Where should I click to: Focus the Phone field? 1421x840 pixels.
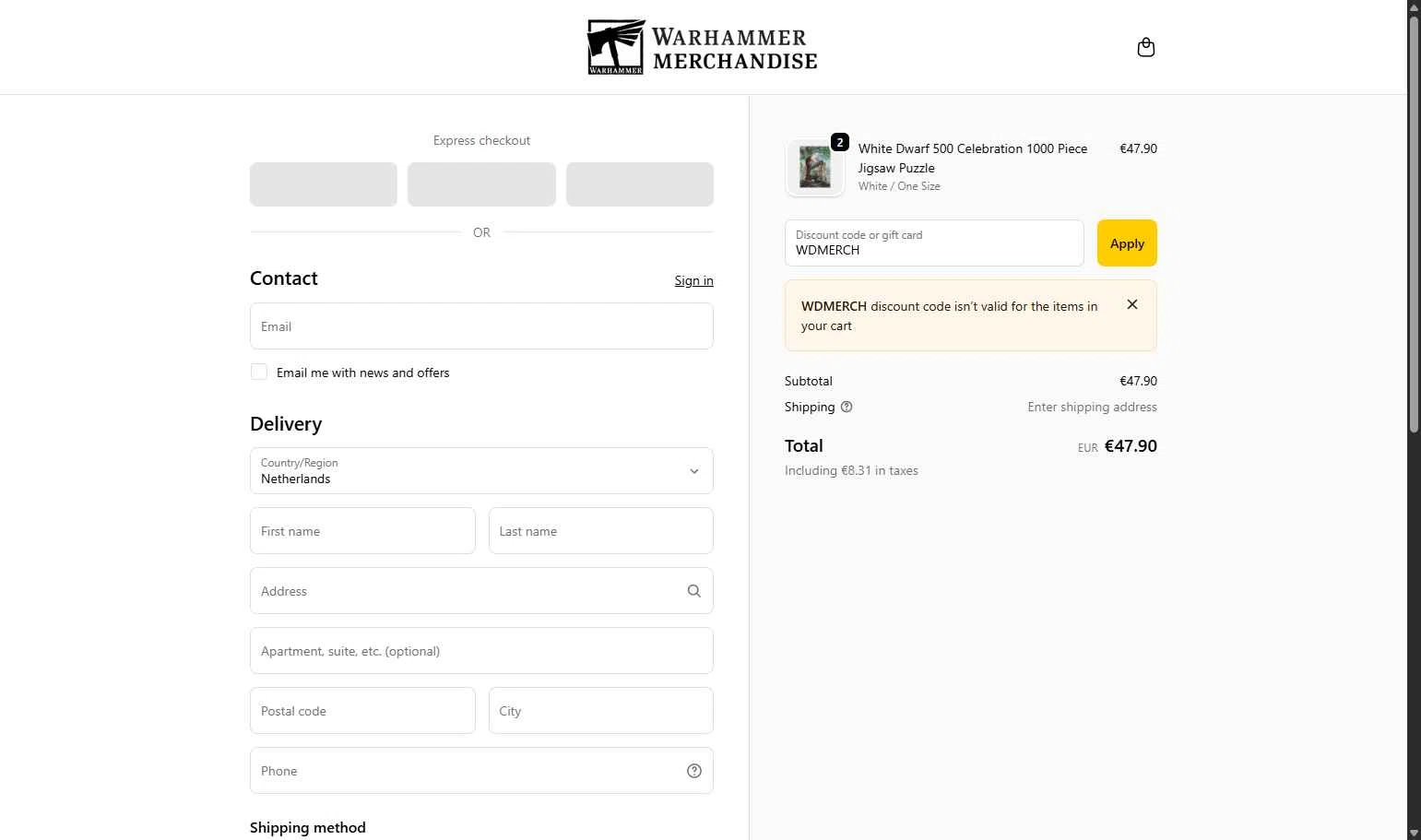pos(481,771)
